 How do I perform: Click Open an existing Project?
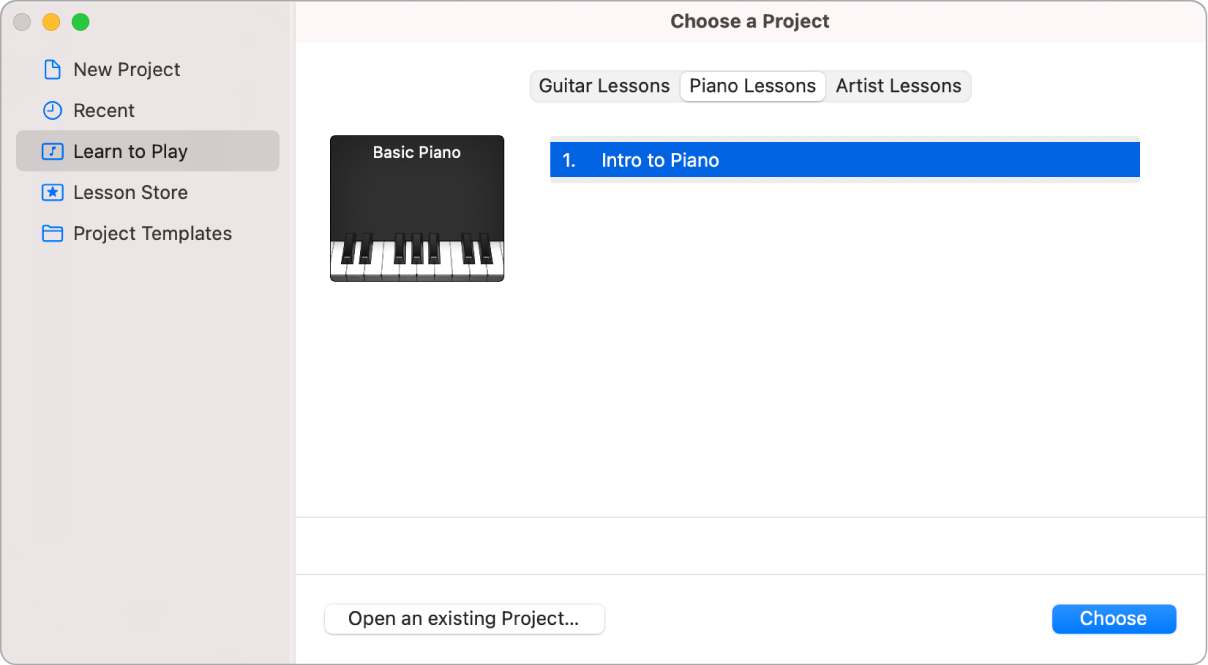464,619
